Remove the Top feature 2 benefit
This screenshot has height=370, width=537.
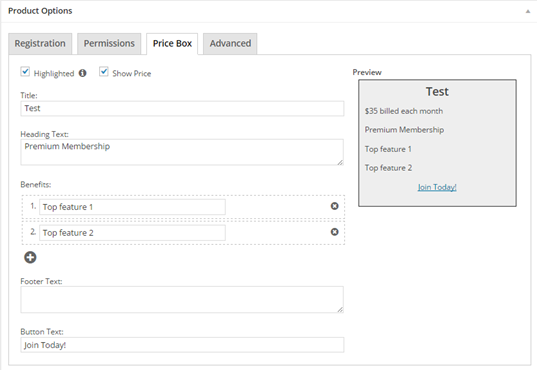coord(335,232)
